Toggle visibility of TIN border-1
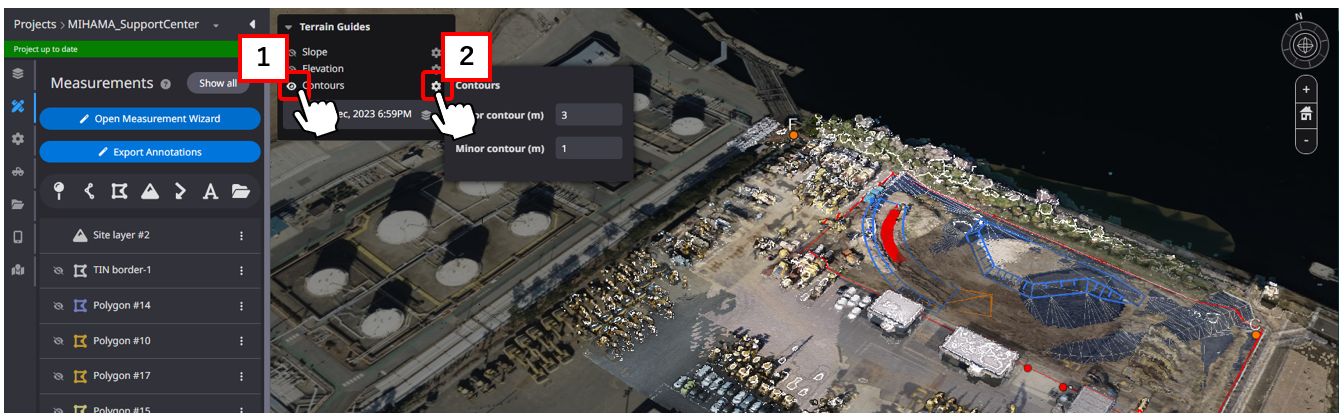The height and width of the screenshot is (420, 1339). pos(58,270)
